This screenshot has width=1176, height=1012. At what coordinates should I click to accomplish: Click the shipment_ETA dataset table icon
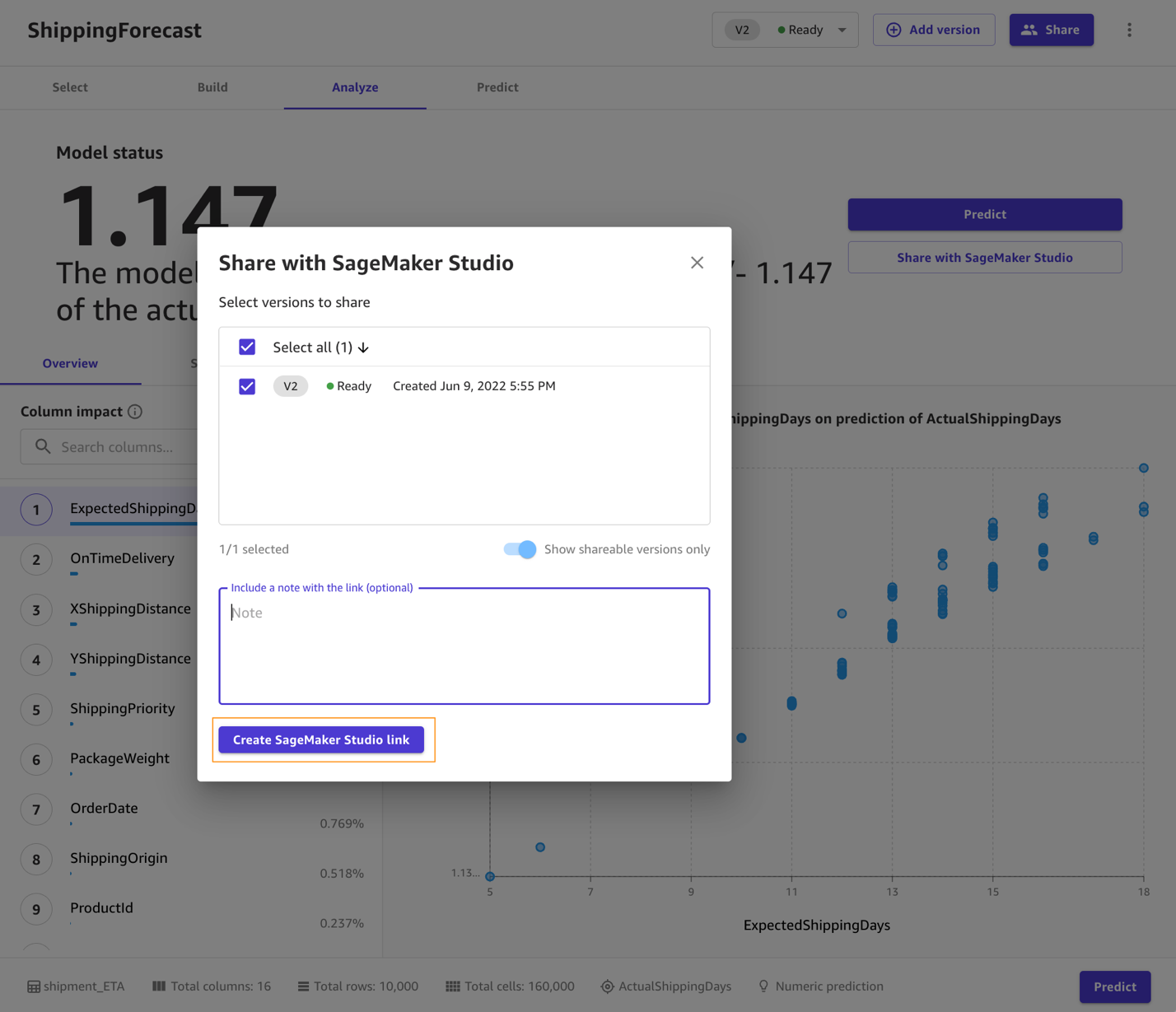click(34, 986)
